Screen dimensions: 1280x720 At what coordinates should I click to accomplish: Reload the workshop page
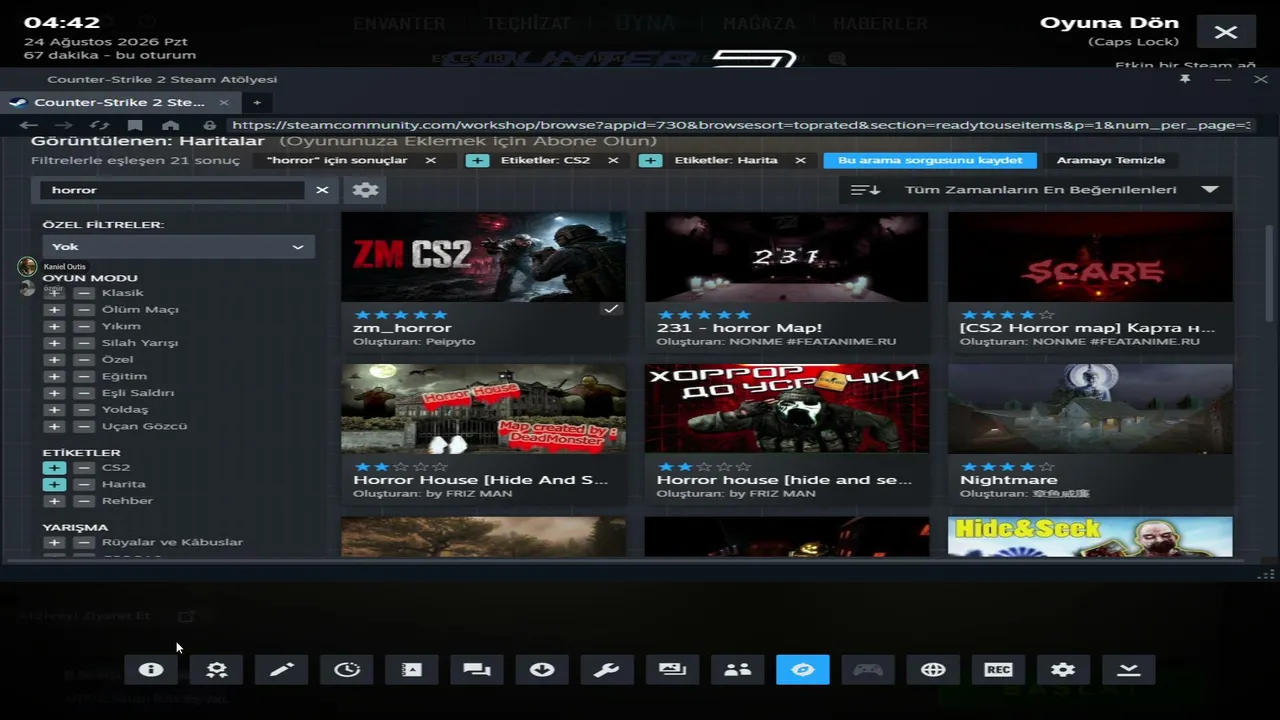pyautogui.click(x=99, y=126)
